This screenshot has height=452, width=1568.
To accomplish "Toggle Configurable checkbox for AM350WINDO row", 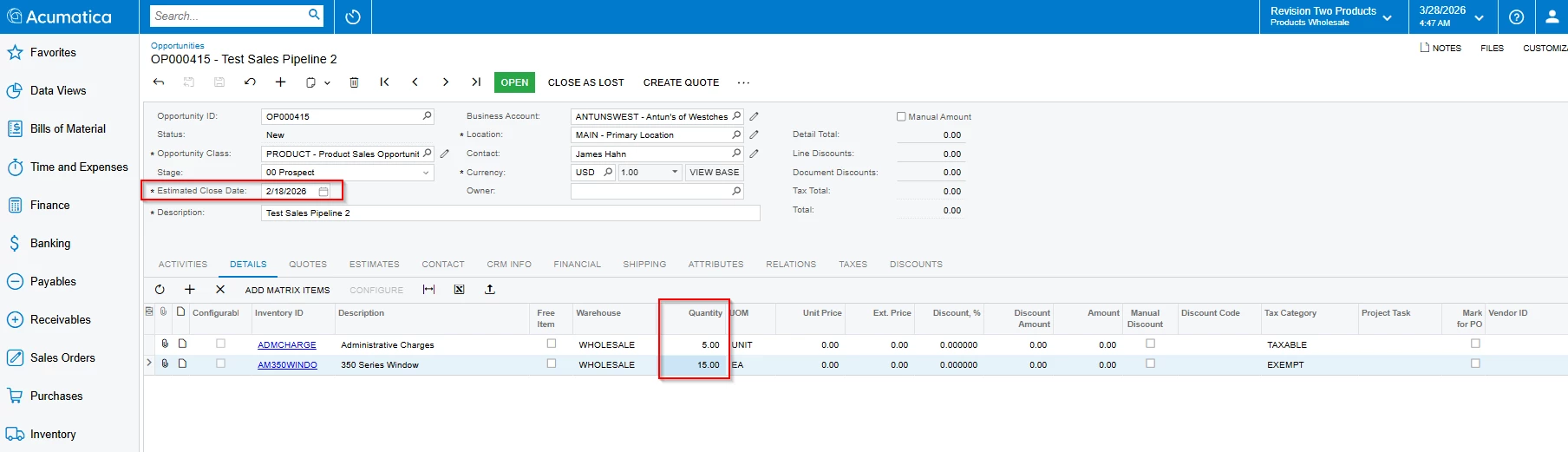I will click(x=220, y=364).
